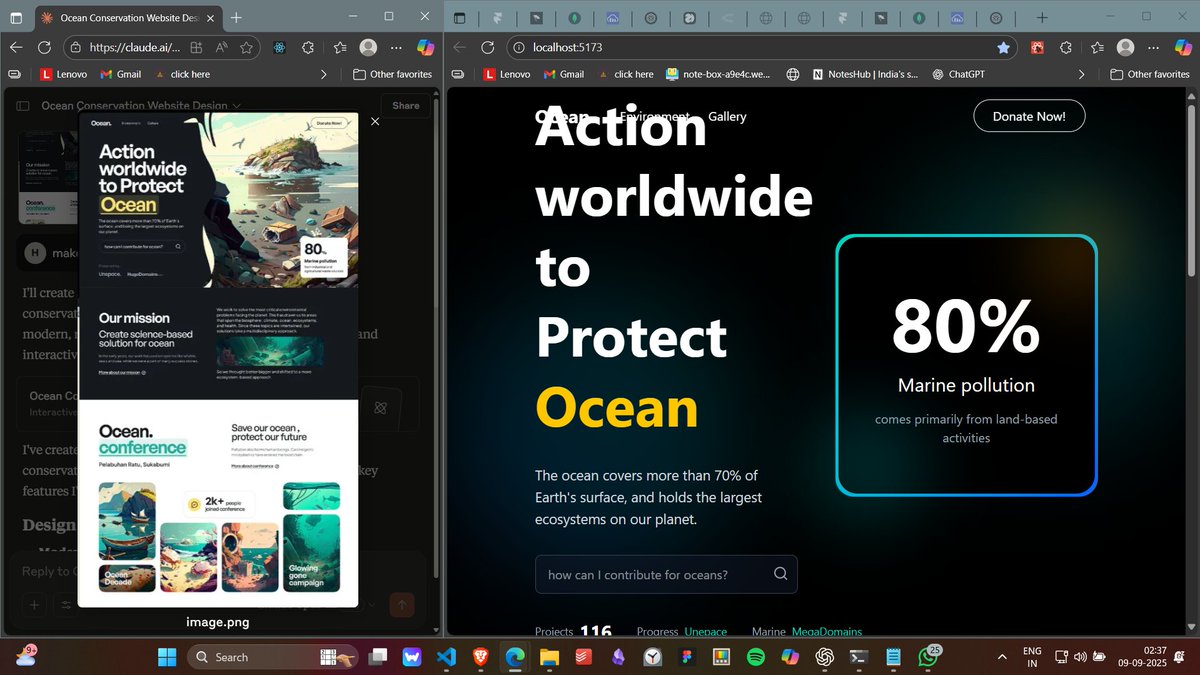Open Gallery nav link on Ocean site
The height and width of the screenshot is (675, 1200).
[727, 116]
